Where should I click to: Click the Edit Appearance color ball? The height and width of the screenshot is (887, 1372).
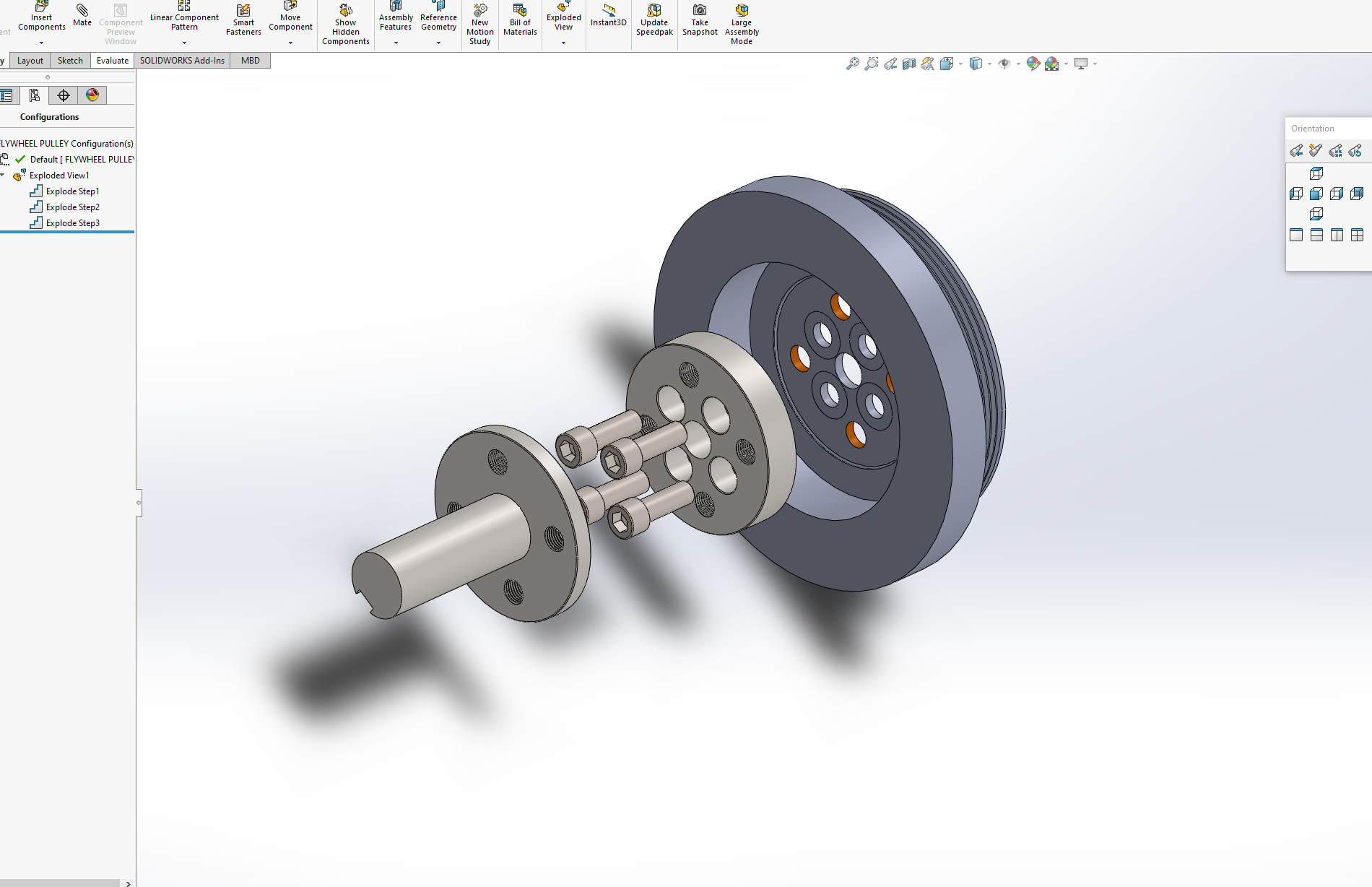pos(1033,64)
